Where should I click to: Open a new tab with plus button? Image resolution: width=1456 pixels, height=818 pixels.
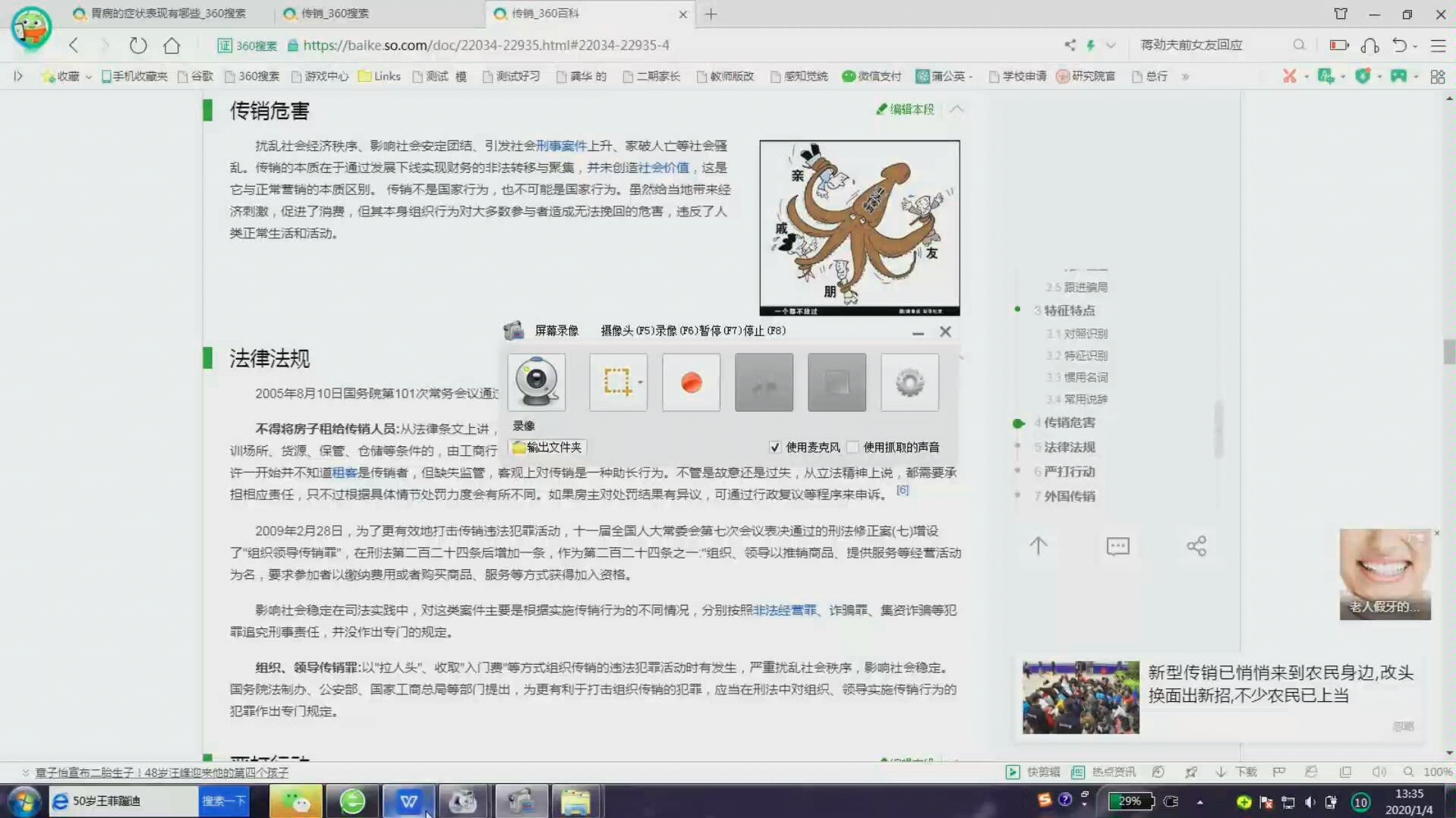[x=711, y=14]
